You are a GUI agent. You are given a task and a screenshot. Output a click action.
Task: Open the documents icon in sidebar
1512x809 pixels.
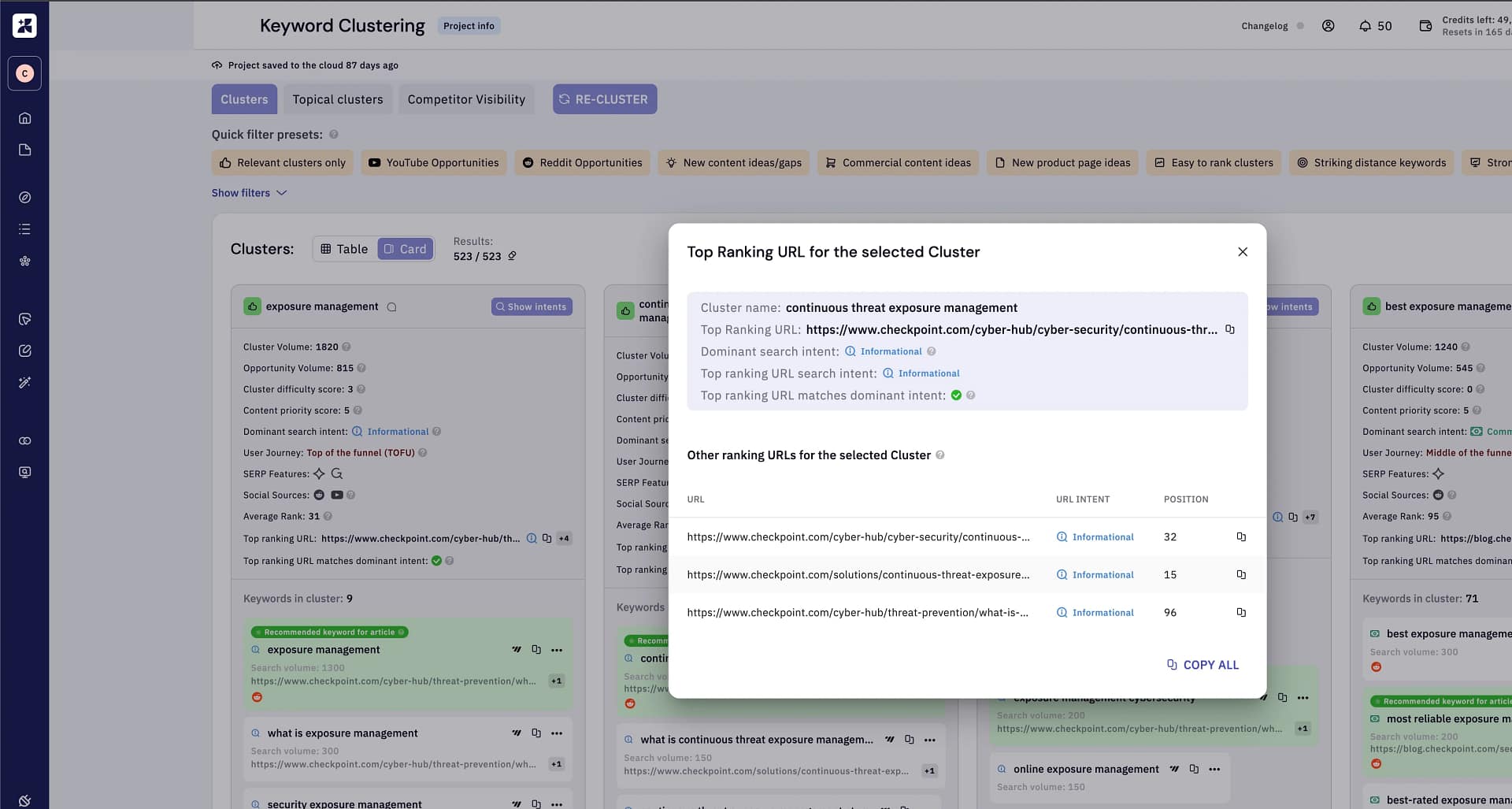(24, 150)
